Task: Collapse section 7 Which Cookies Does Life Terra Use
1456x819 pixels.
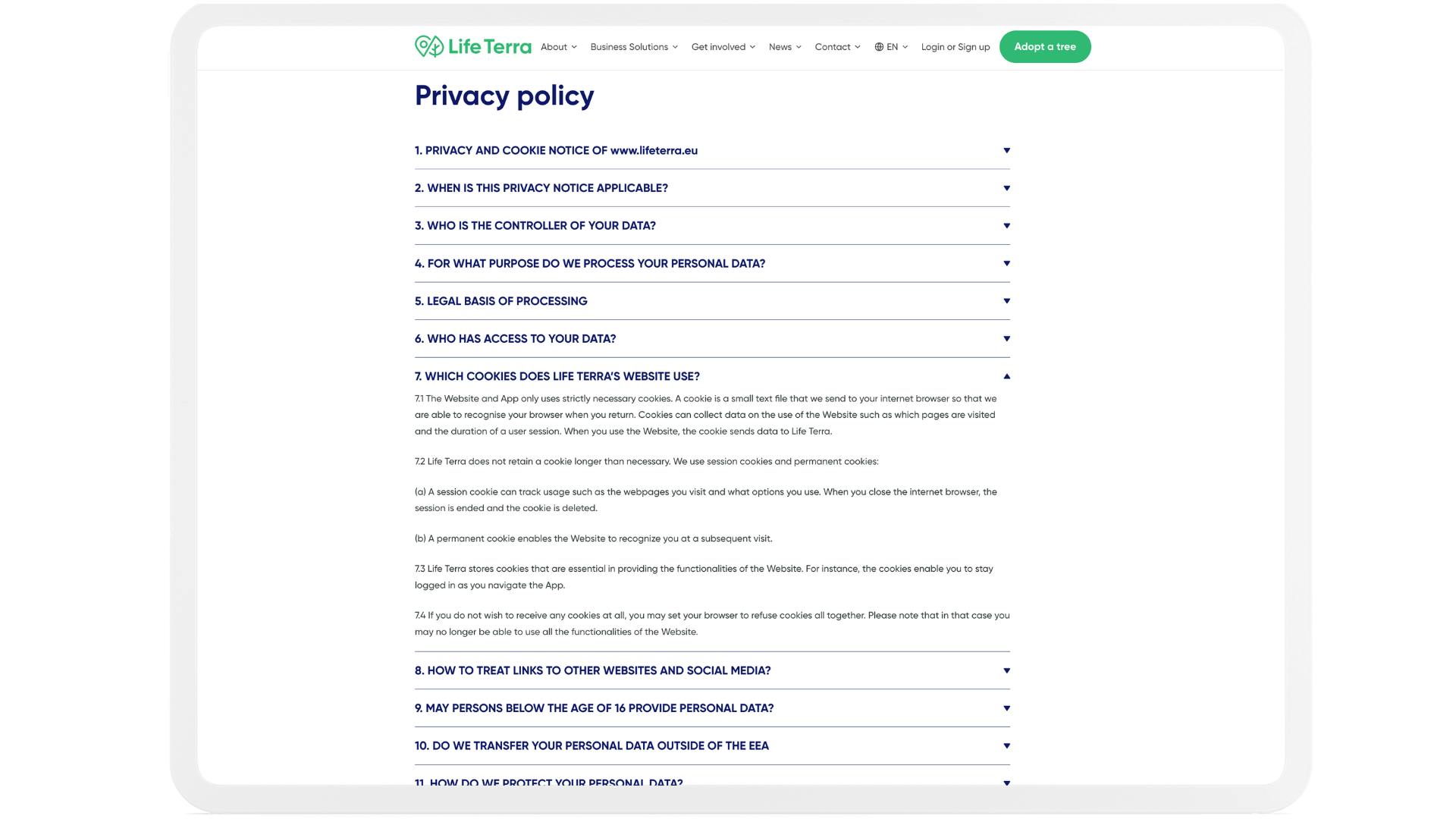Action: 1006,376
